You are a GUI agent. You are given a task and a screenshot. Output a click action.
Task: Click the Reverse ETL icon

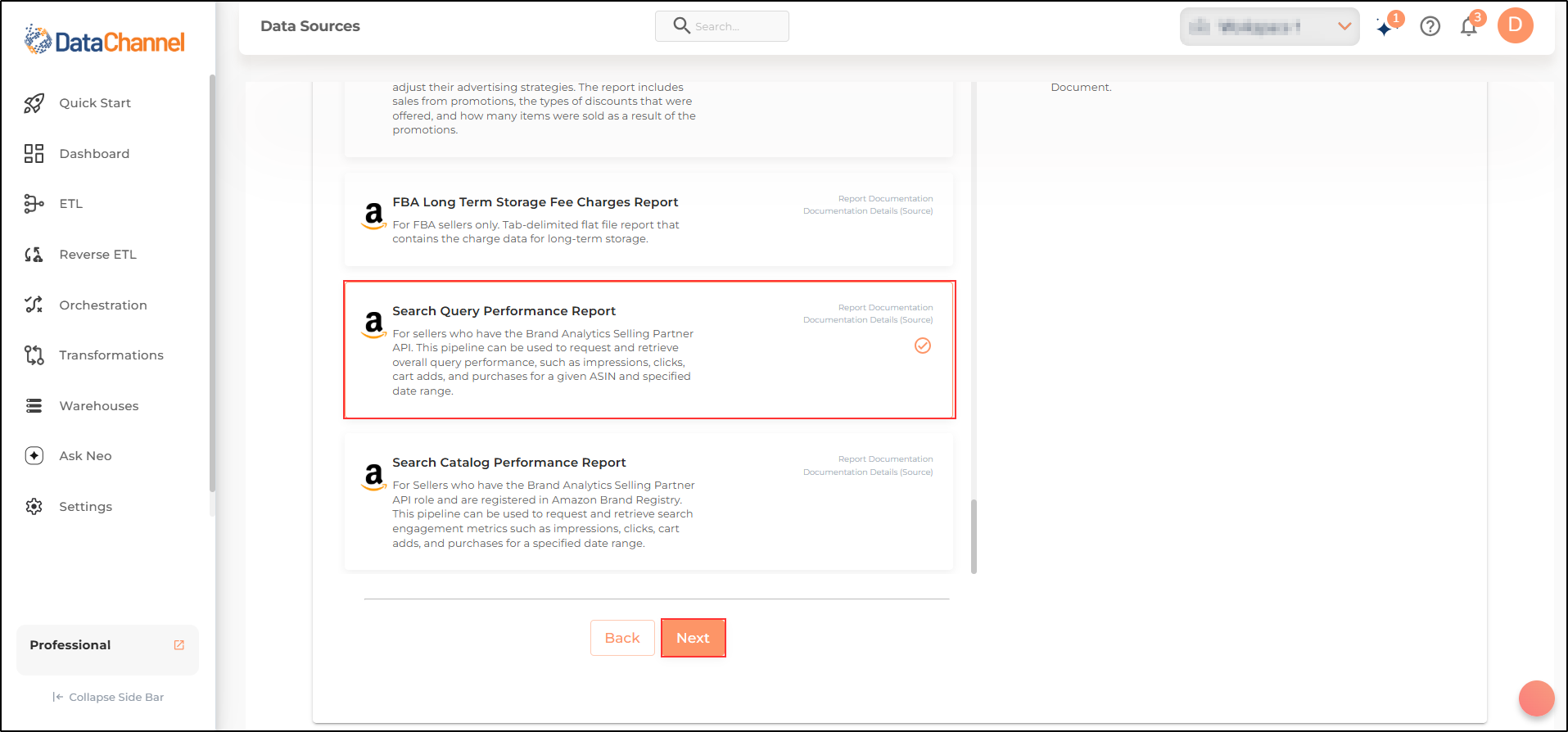point(34,255)
